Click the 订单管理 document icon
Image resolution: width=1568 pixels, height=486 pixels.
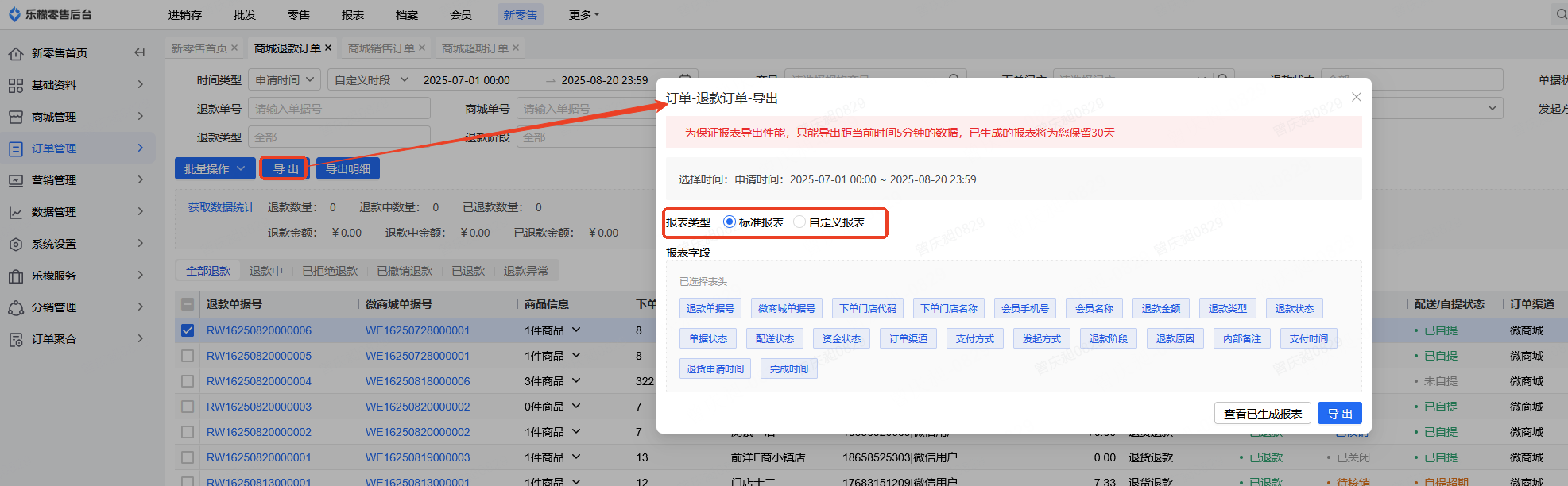coord(16,148)
